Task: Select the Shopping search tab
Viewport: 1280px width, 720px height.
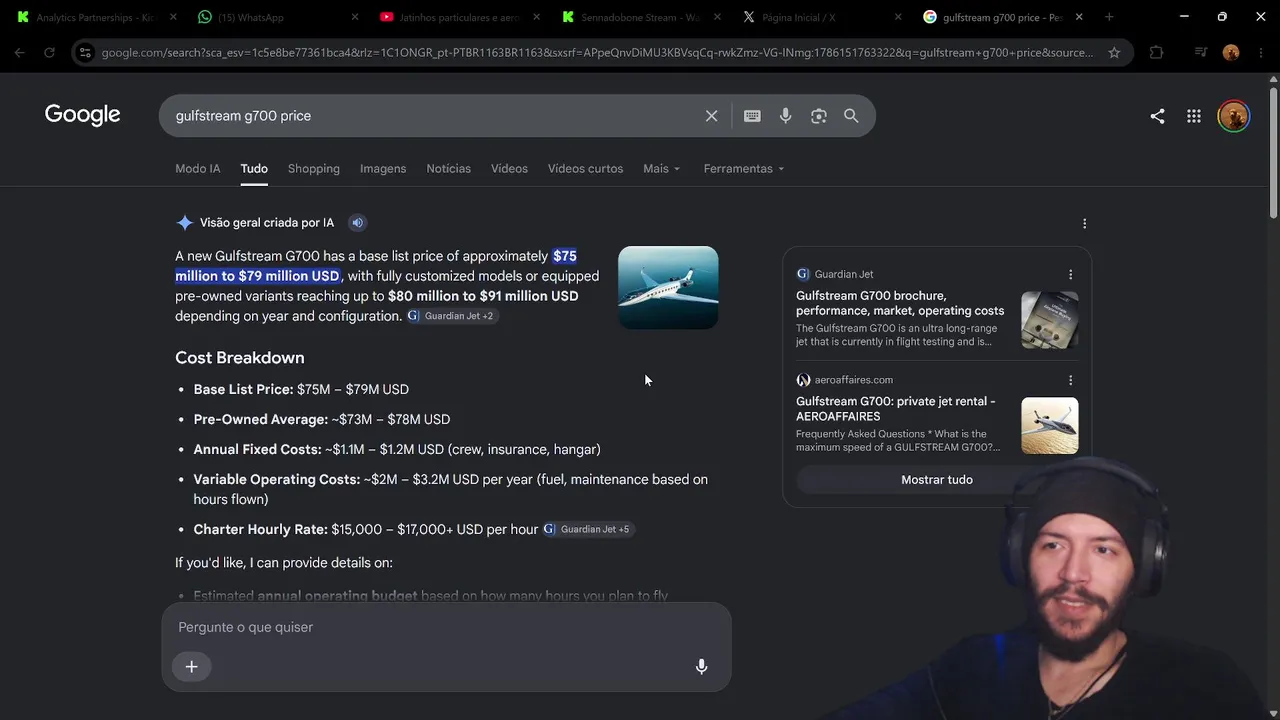Action: click(314, 169)
